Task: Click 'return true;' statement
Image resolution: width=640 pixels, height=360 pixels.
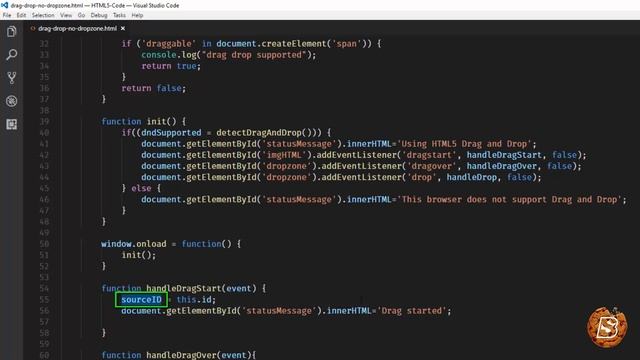Action: coord(171,66)
